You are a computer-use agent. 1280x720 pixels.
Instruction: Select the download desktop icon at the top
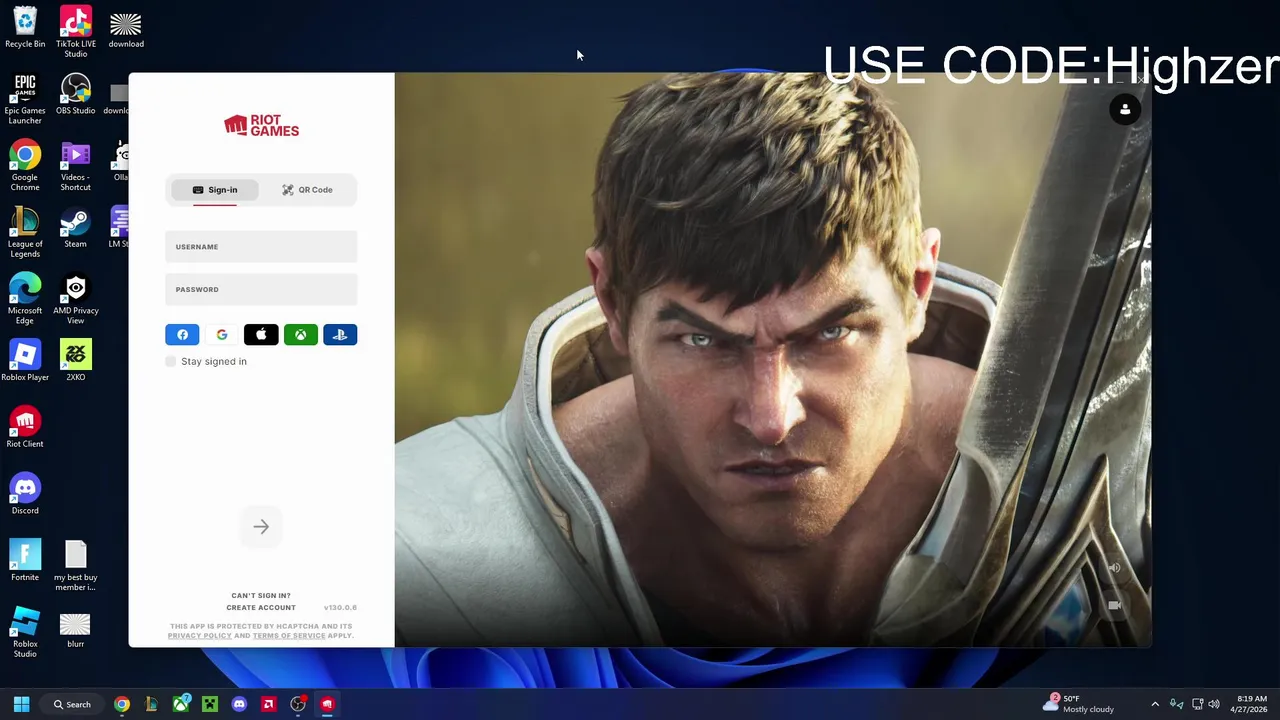[126, 28]
